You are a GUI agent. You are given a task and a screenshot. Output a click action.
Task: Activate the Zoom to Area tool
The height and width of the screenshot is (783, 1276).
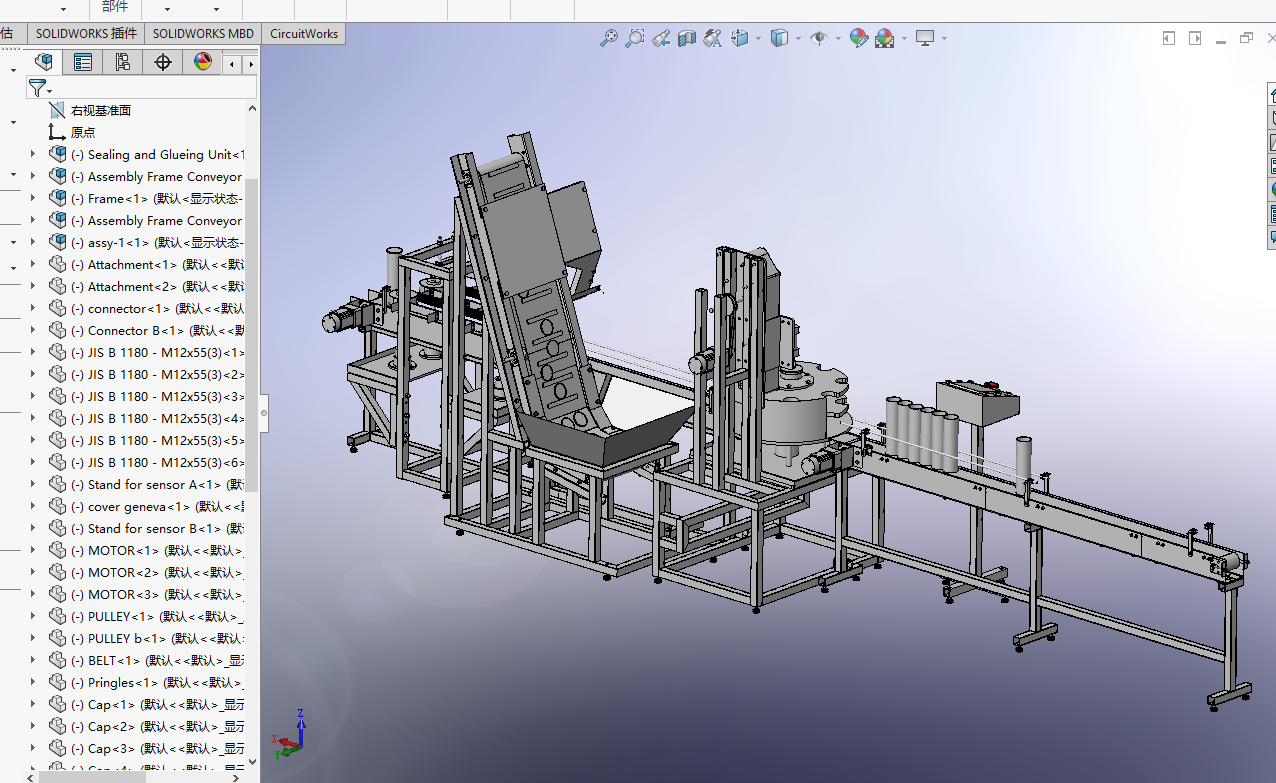[x=634, y=38]
